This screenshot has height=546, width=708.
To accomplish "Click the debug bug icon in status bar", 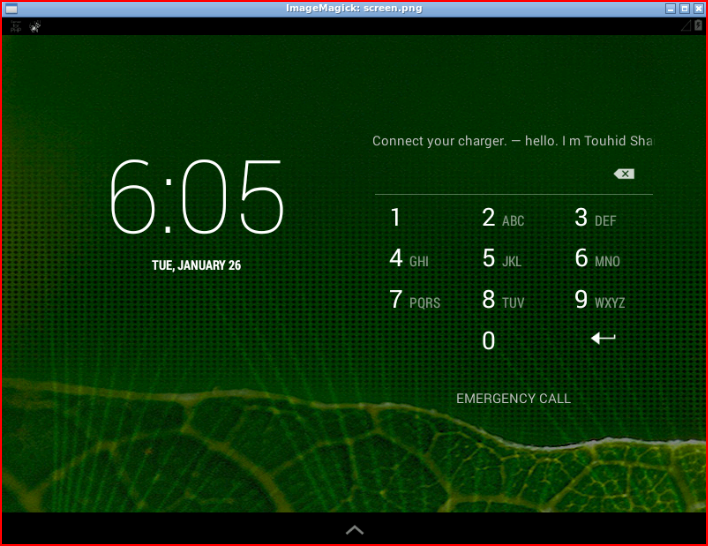I will pyautogui.click(x=35, y=27).
